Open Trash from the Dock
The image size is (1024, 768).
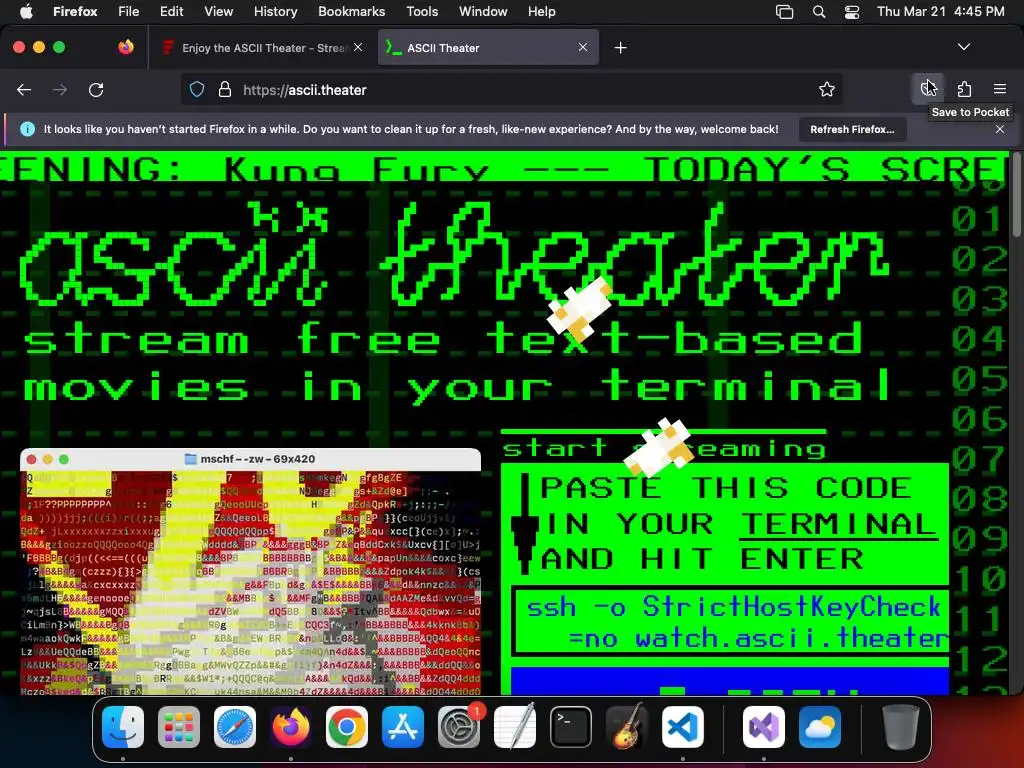coord(901,727)
